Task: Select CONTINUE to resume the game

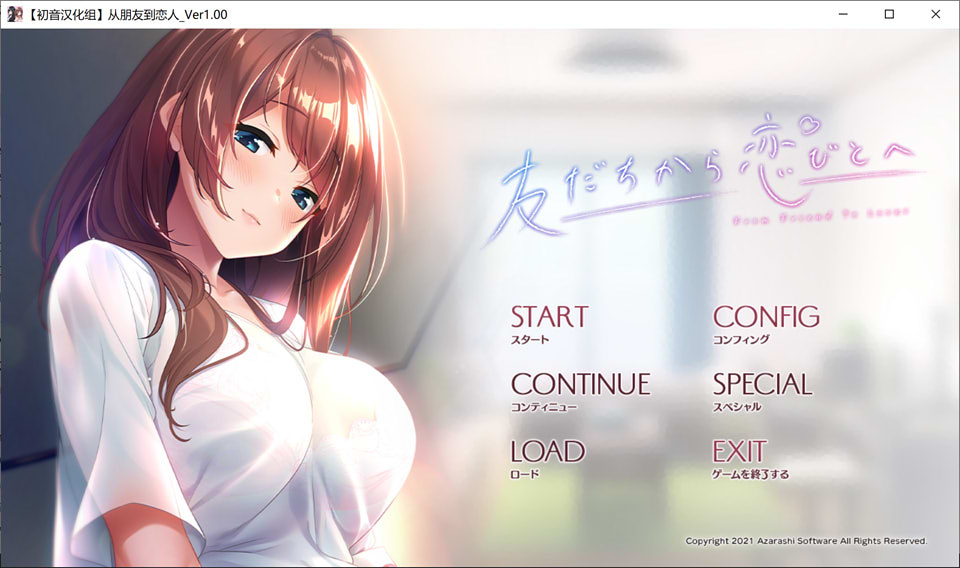Action: tap(580, 384)
